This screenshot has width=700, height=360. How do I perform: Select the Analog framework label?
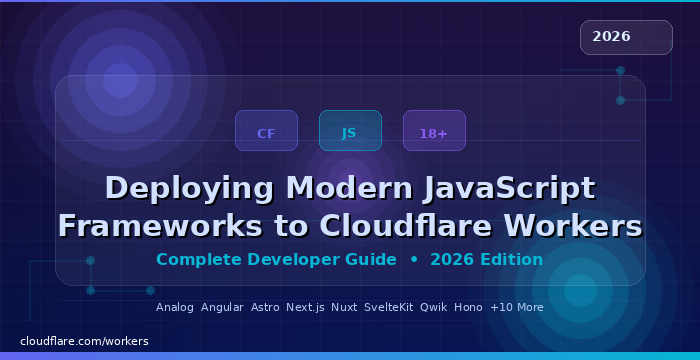175,307
